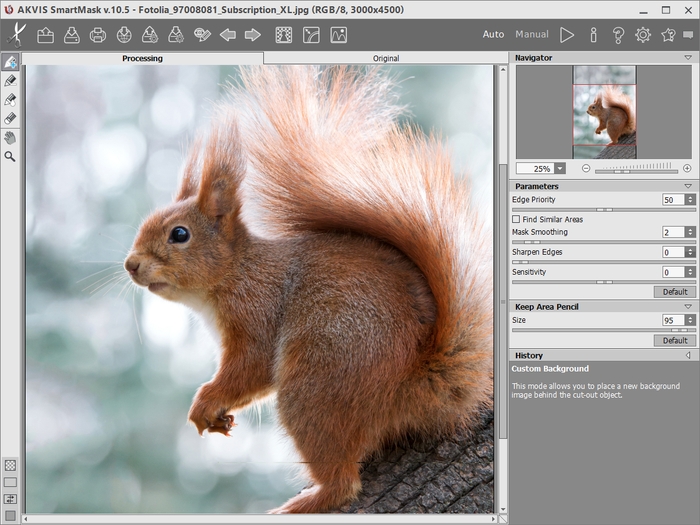Adjust Sharpen Edges value stepper
The image size is (700, 525).
[690, 252]
